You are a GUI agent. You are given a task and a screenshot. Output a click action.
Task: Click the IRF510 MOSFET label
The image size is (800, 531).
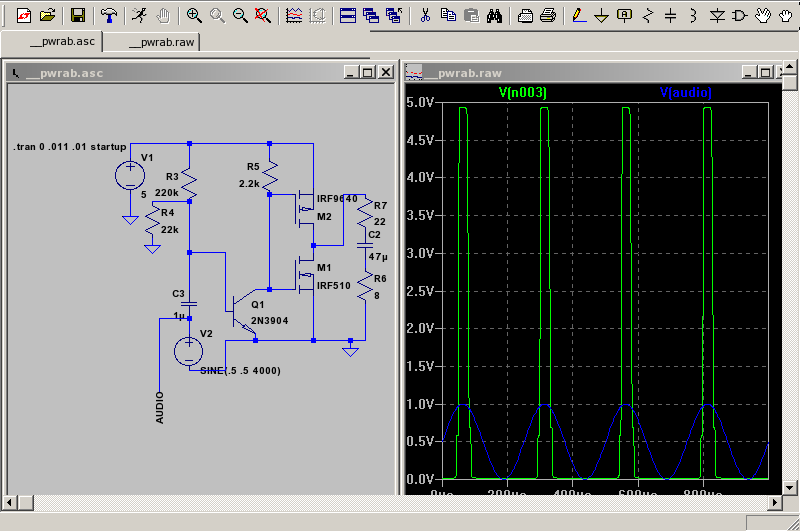coord(334,286)
